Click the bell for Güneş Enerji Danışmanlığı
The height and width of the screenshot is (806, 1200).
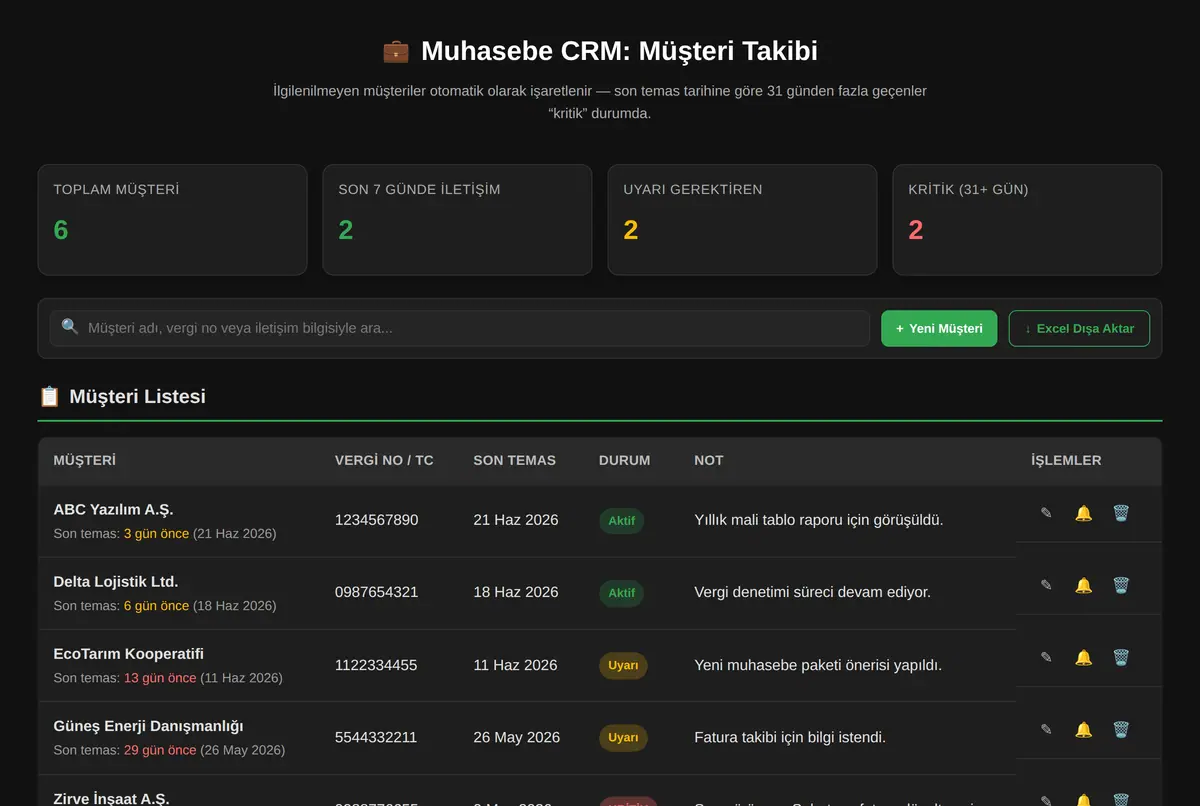pyautogui.click(x=1083, y=730)
